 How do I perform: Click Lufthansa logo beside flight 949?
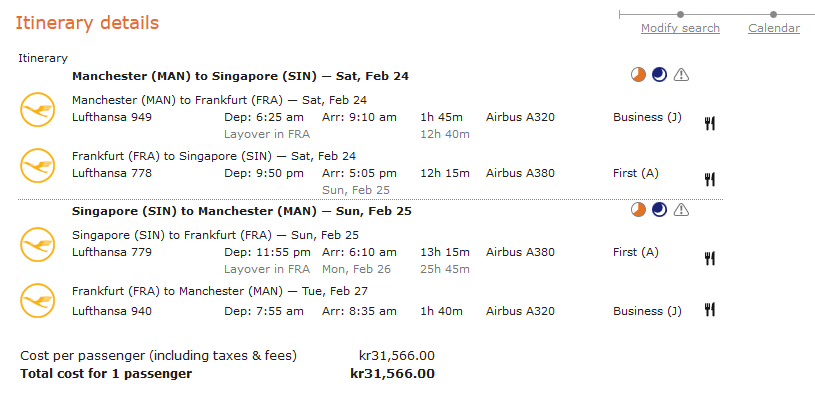pos(38,109)
